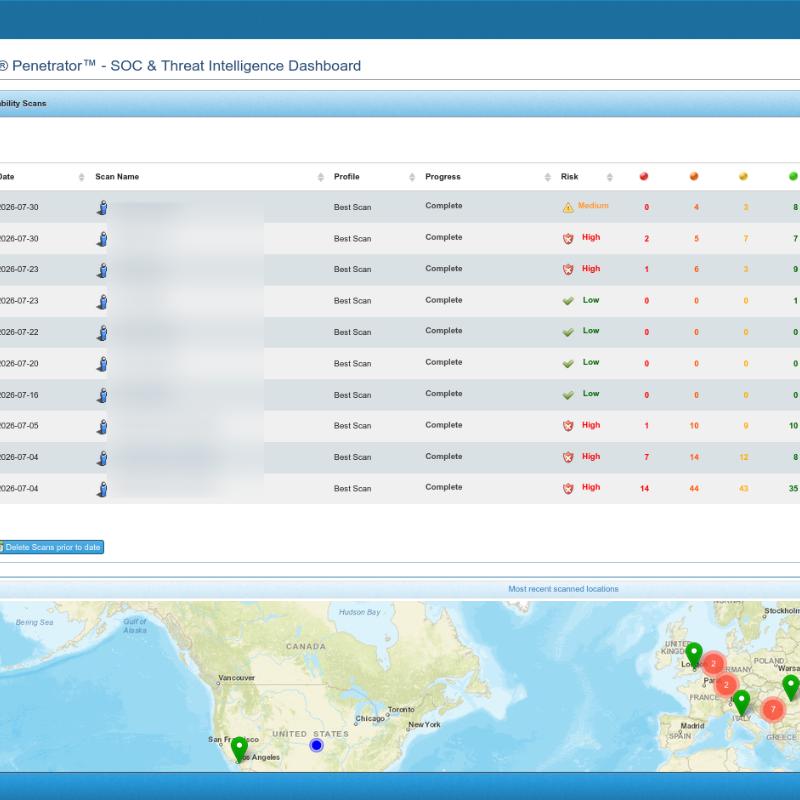800x800 pixels.
Task: Open the Most recent scanned locations link
Action: 563,589
